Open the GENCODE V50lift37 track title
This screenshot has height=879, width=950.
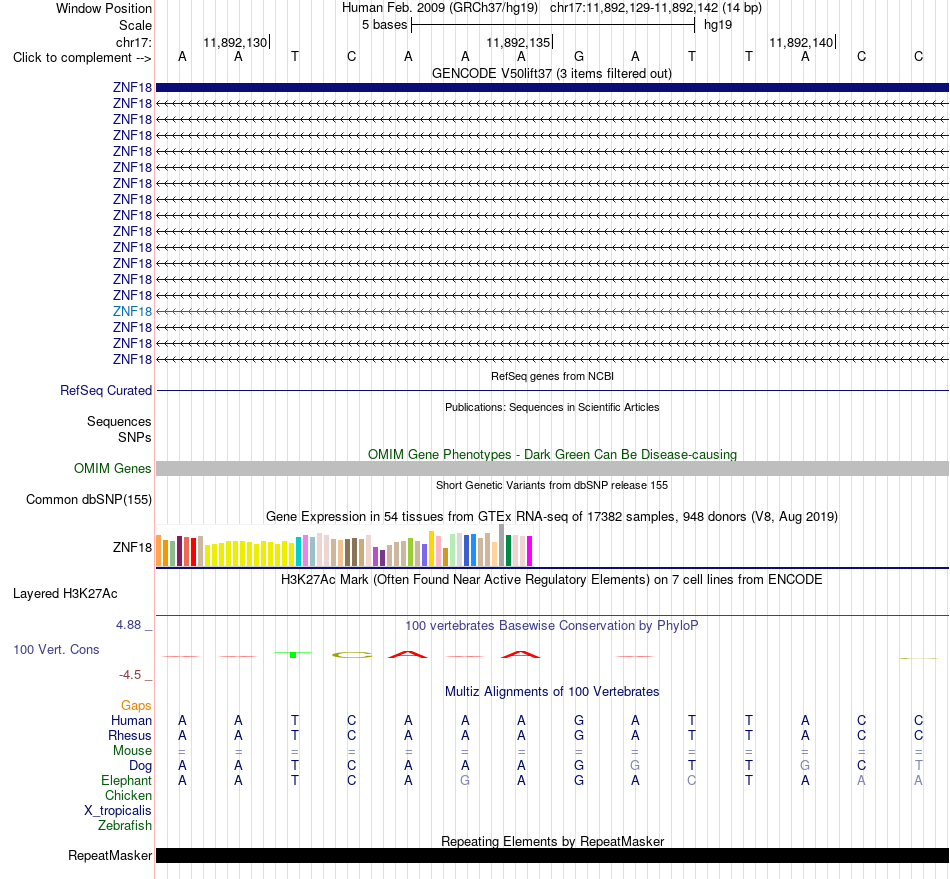(551, 73)
